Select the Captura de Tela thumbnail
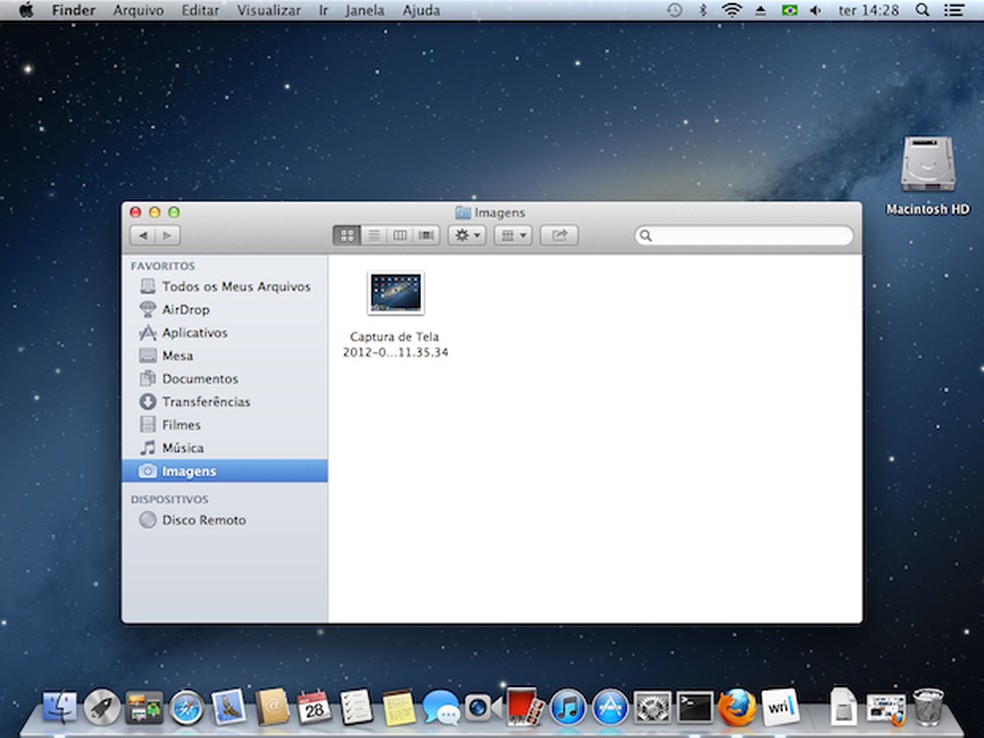This screenshot has width=984, height=738. 395,293
